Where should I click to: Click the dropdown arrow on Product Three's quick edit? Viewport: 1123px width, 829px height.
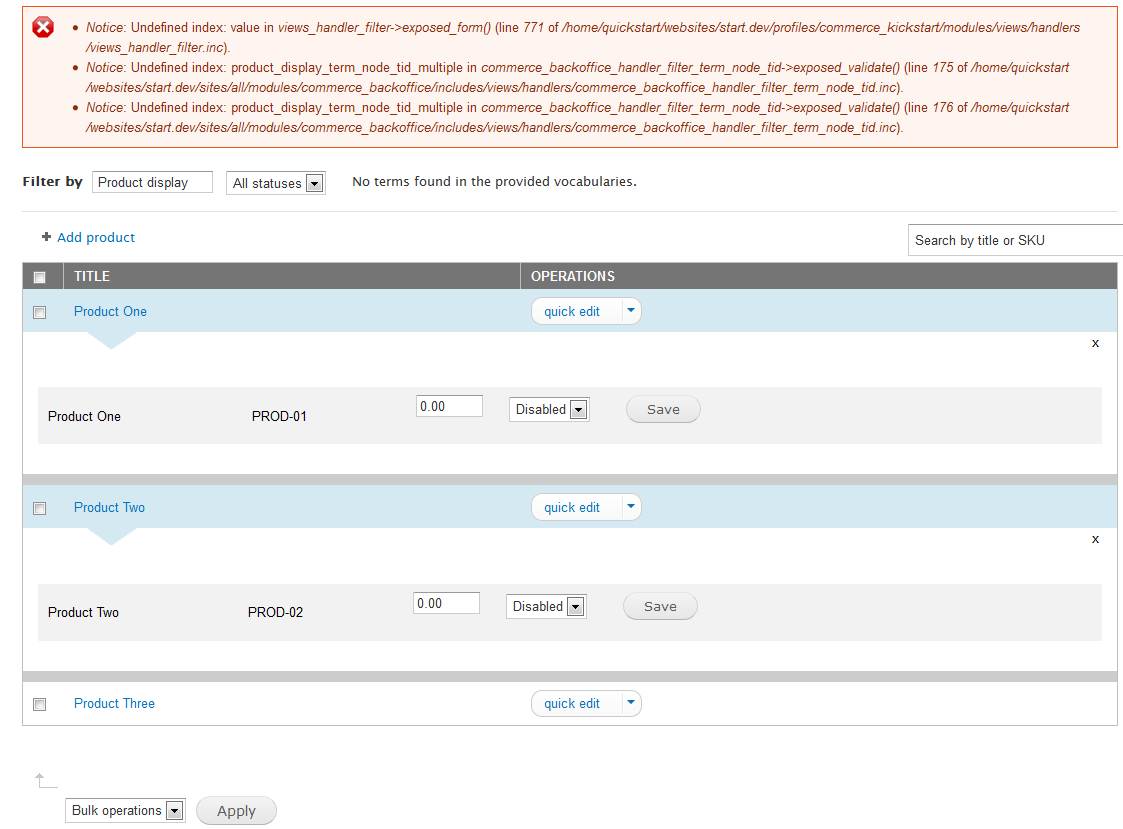pos(631,703)
